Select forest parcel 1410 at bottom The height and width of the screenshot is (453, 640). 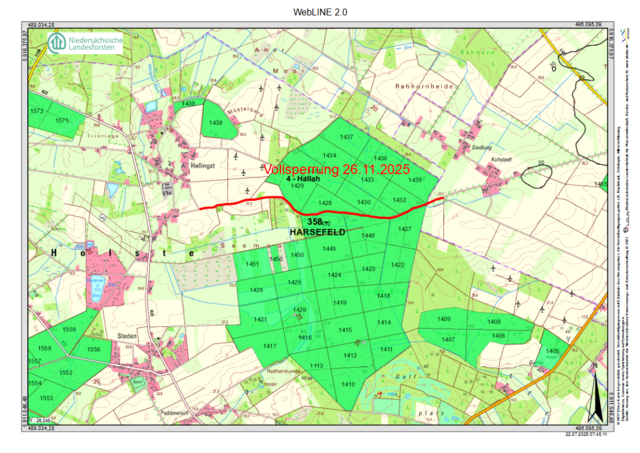point(348,384)
